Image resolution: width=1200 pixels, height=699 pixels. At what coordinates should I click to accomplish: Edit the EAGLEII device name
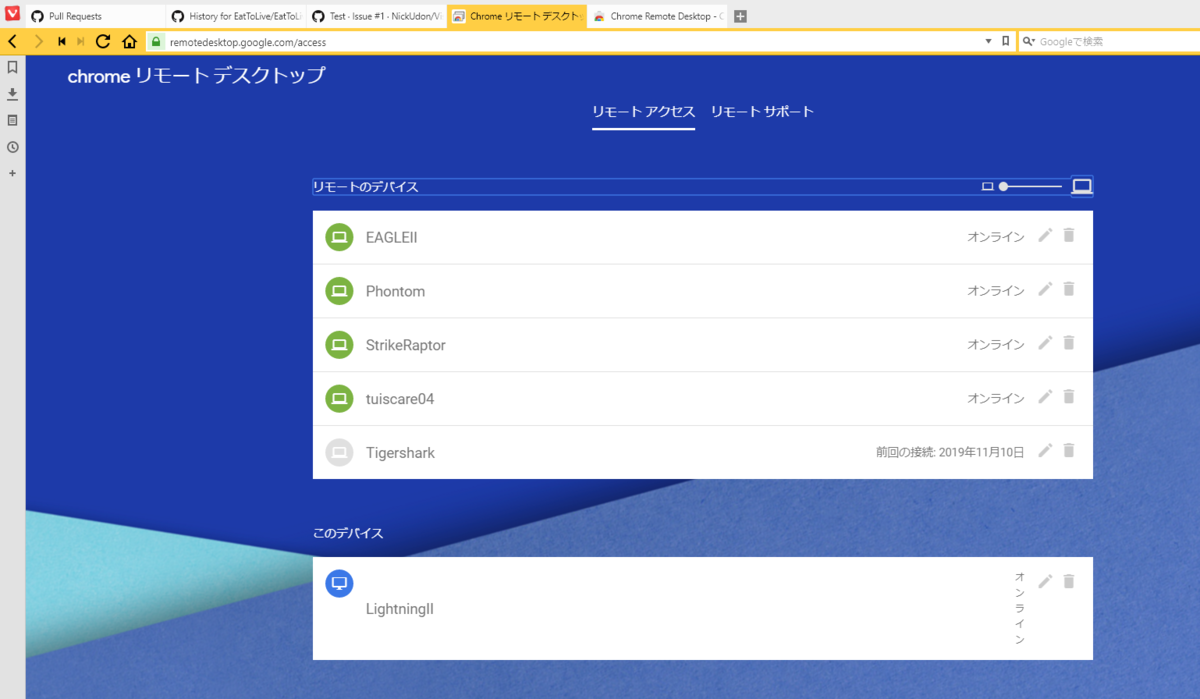[1045, 235]
